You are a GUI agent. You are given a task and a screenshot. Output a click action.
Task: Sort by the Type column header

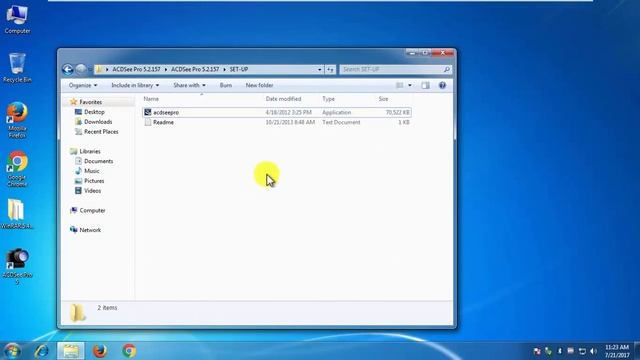coord(328,99)
